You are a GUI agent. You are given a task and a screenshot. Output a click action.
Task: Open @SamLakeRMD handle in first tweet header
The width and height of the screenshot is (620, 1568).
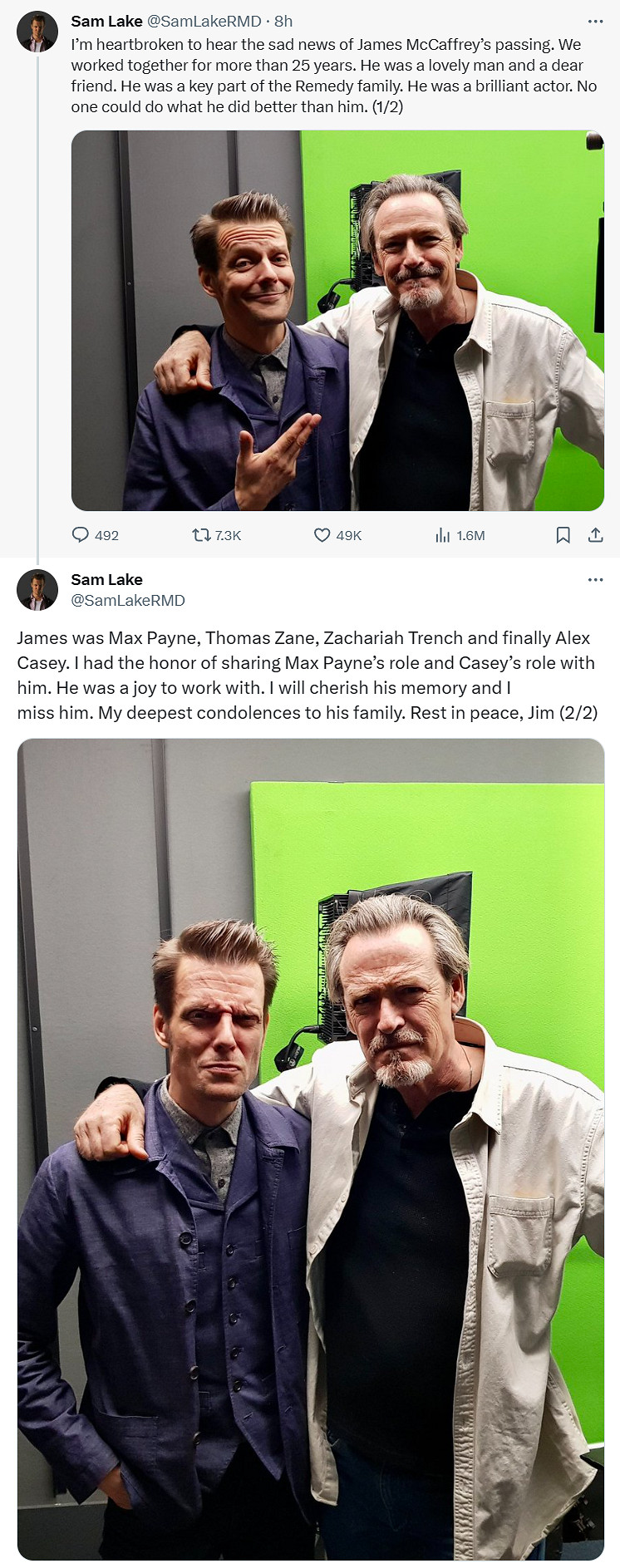click(204, 22)
